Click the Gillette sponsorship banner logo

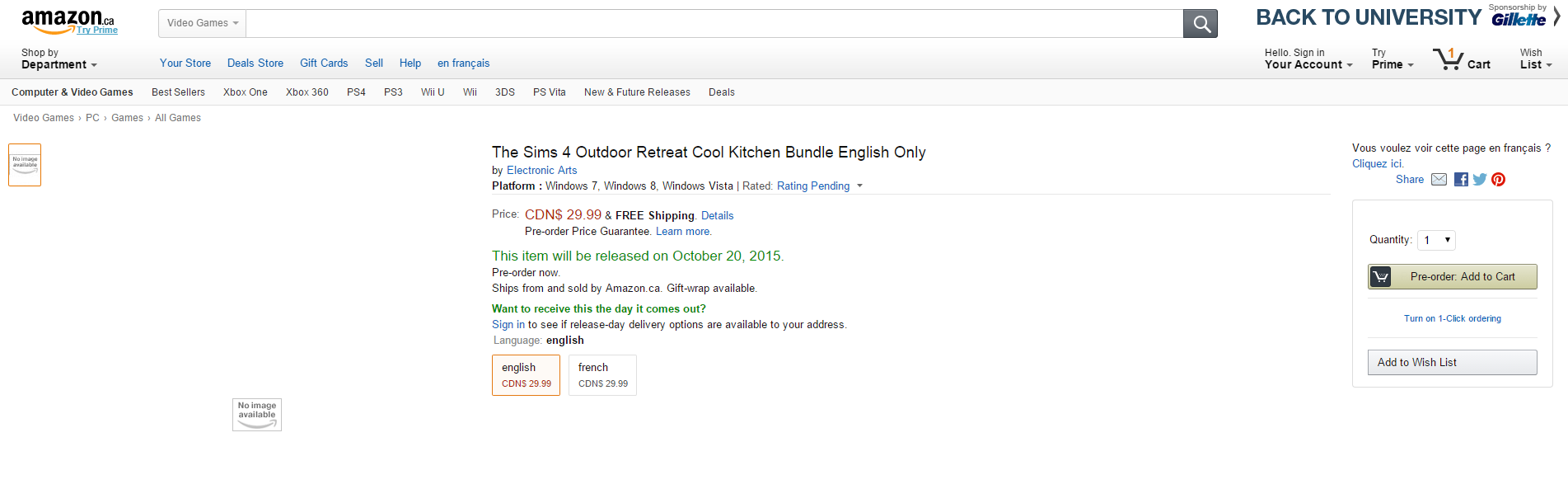(1519, 19)
